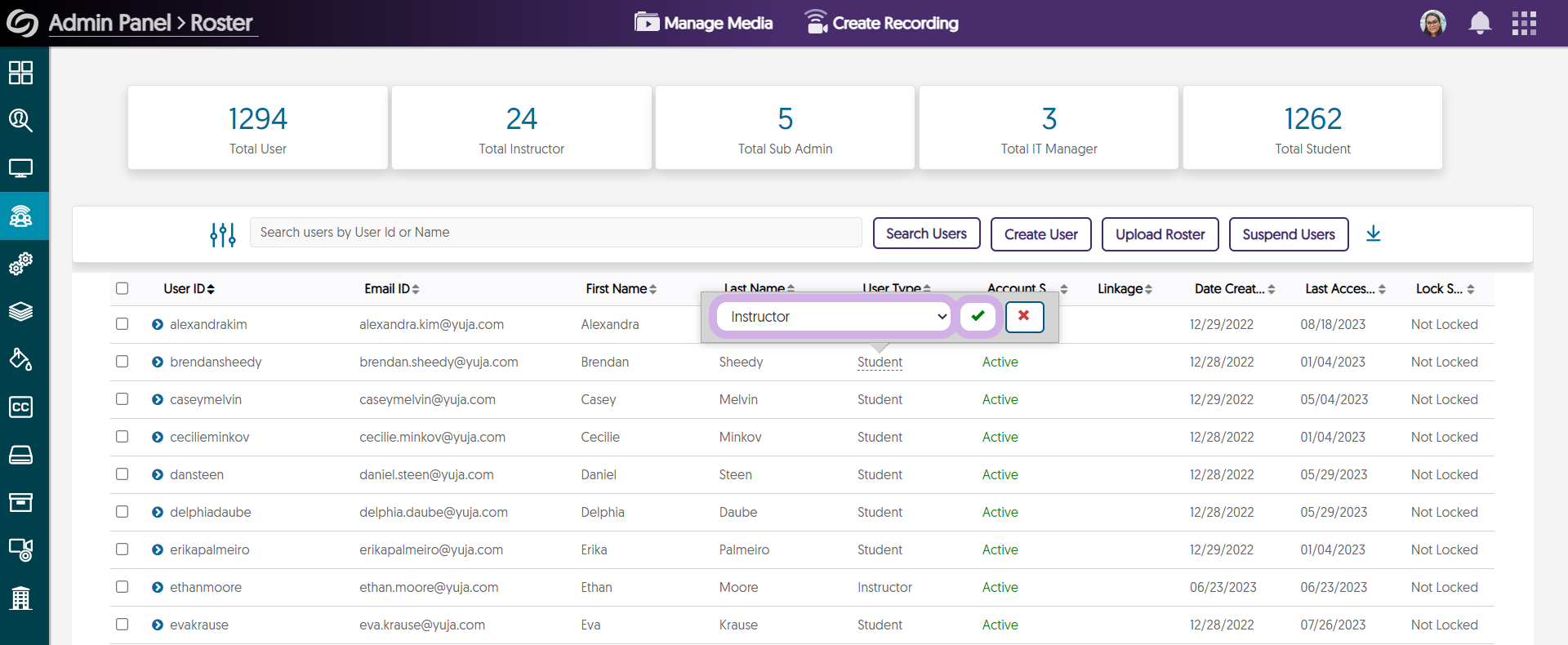
Task: Open Manage Media from top bar
Action: click(x=704, y=23)
